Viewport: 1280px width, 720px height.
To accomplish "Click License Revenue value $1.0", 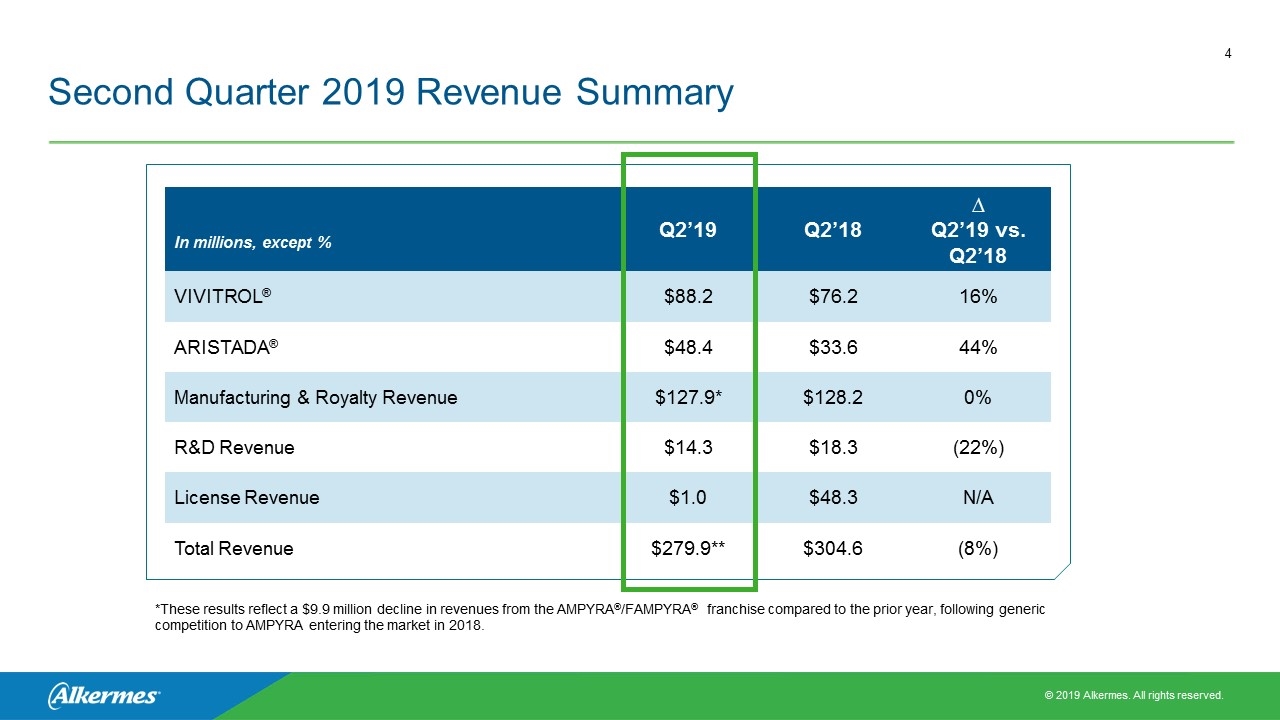I will click(688, 497).
